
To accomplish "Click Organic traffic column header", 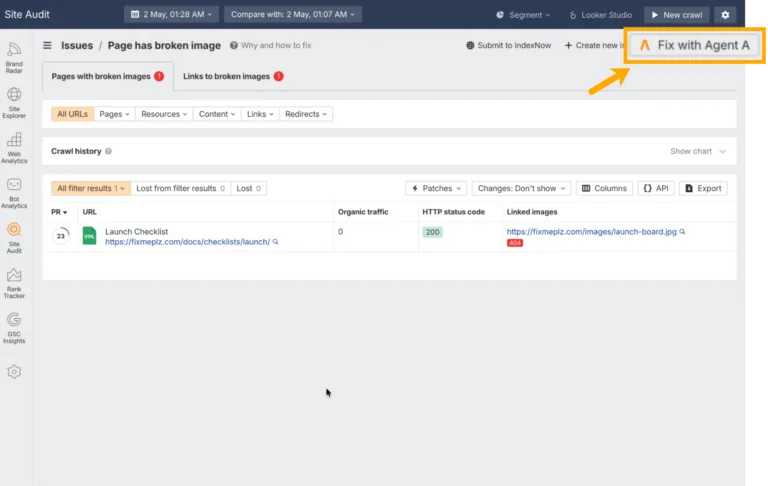I will (x=363, y=212).
